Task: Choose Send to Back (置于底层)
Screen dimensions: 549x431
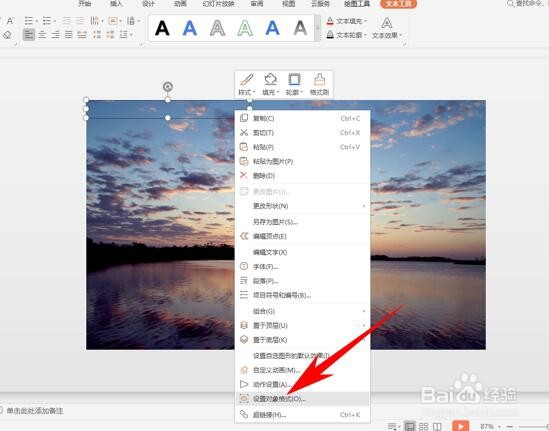Action: click(303, 340)
